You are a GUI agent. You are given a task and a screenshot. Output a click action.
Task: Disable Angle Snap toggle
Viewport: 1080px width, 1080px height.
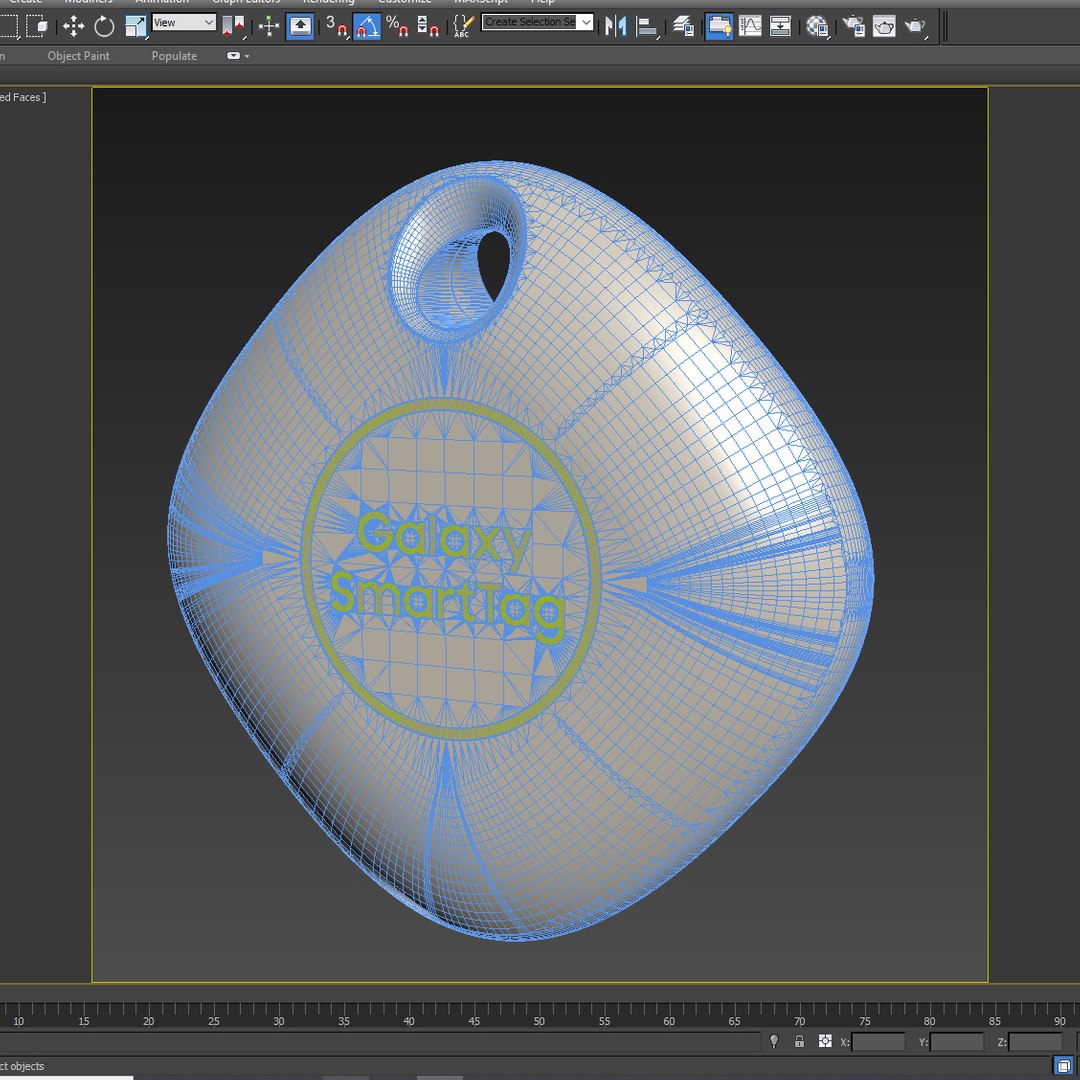[x=366, y=26]
